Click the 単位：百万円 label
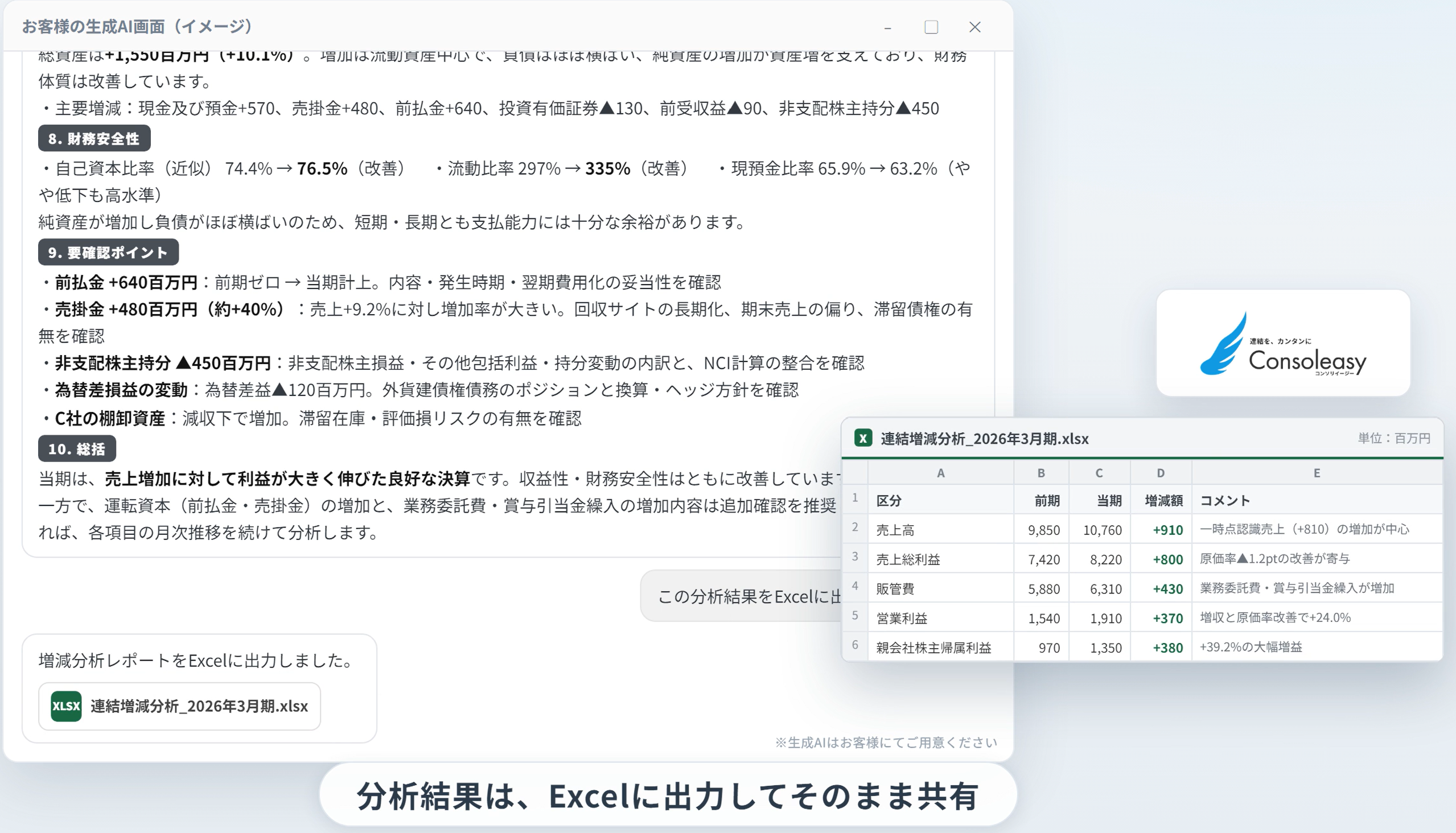The height and width of the screenshot is (833, 1456). [1393, 438]
